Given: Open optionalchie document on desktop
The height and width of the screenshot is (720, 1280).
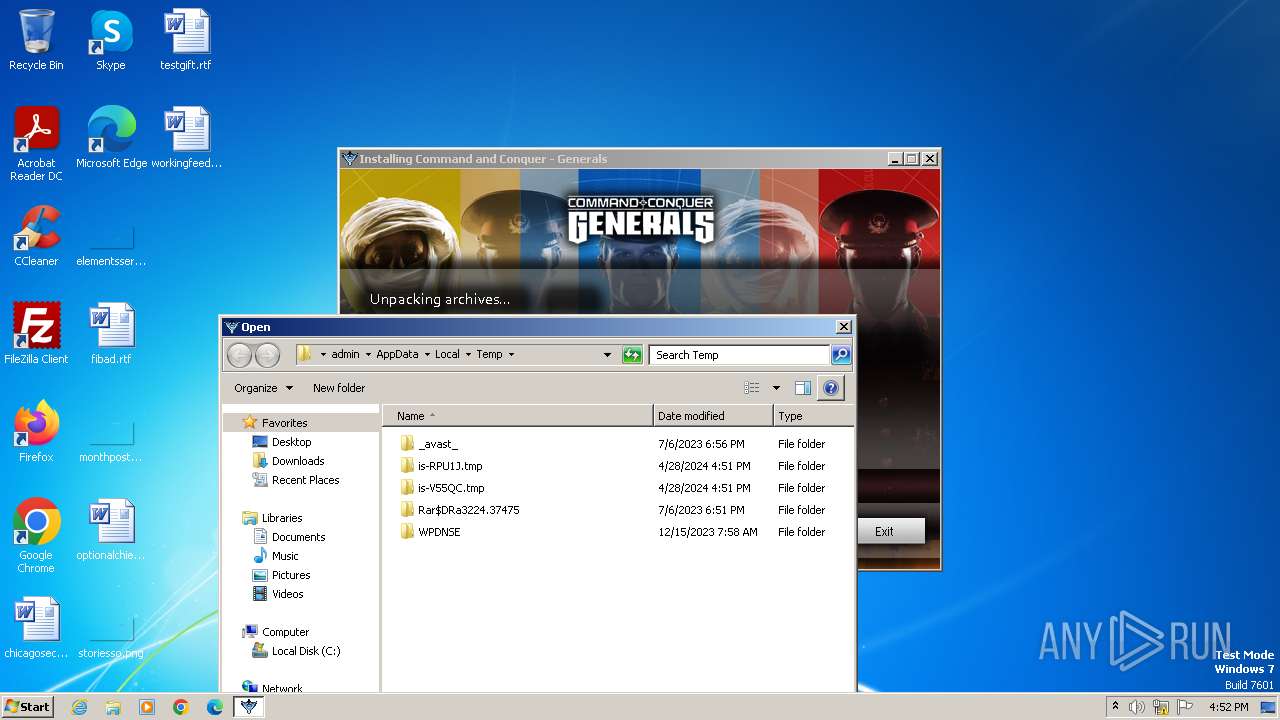Looking at the screenshot, I should pyautogui.click(x=111, y=530).
